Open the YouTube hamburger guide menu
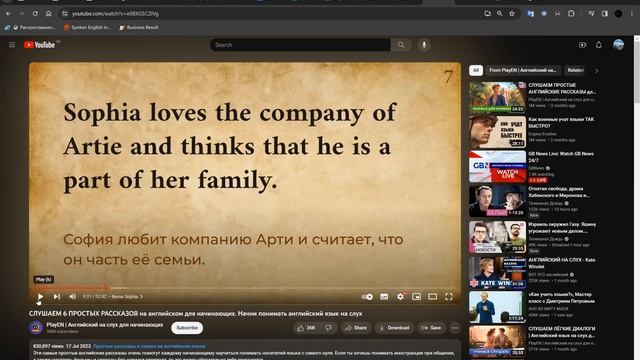This screenshot has width=640, height=360. click(12, 45)
